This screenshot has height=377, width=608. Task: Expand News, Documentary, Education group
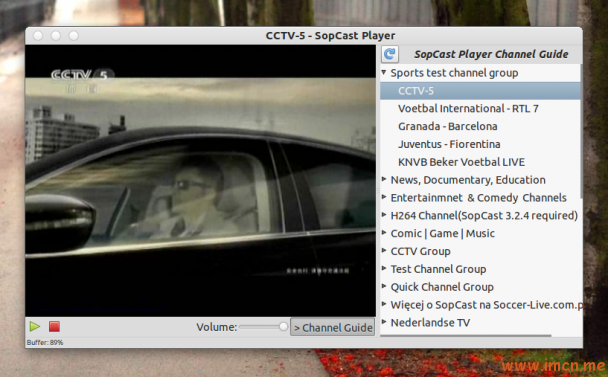pos(383,179)
